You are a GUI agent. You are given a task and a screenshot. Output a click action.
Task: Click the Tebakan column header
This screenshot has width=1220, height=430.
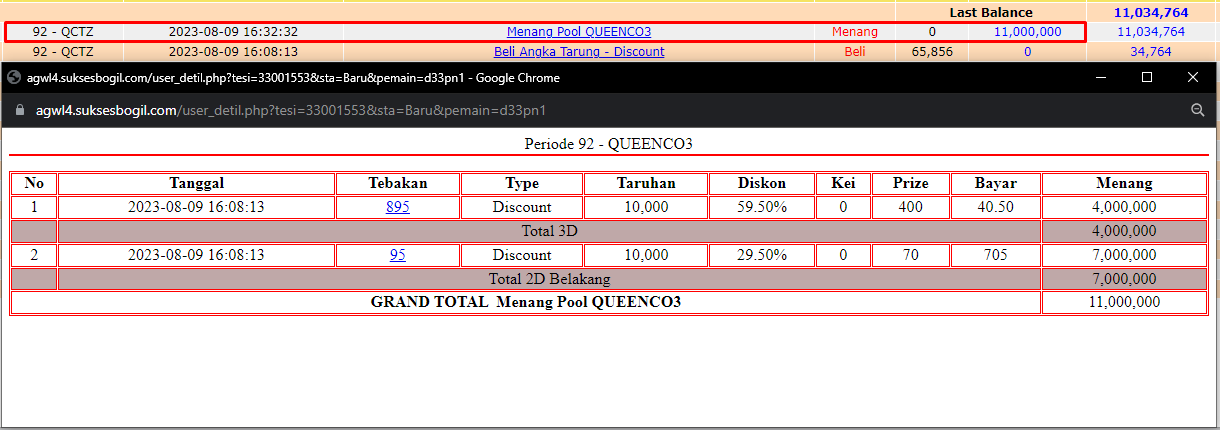click(x=398, y=183)
